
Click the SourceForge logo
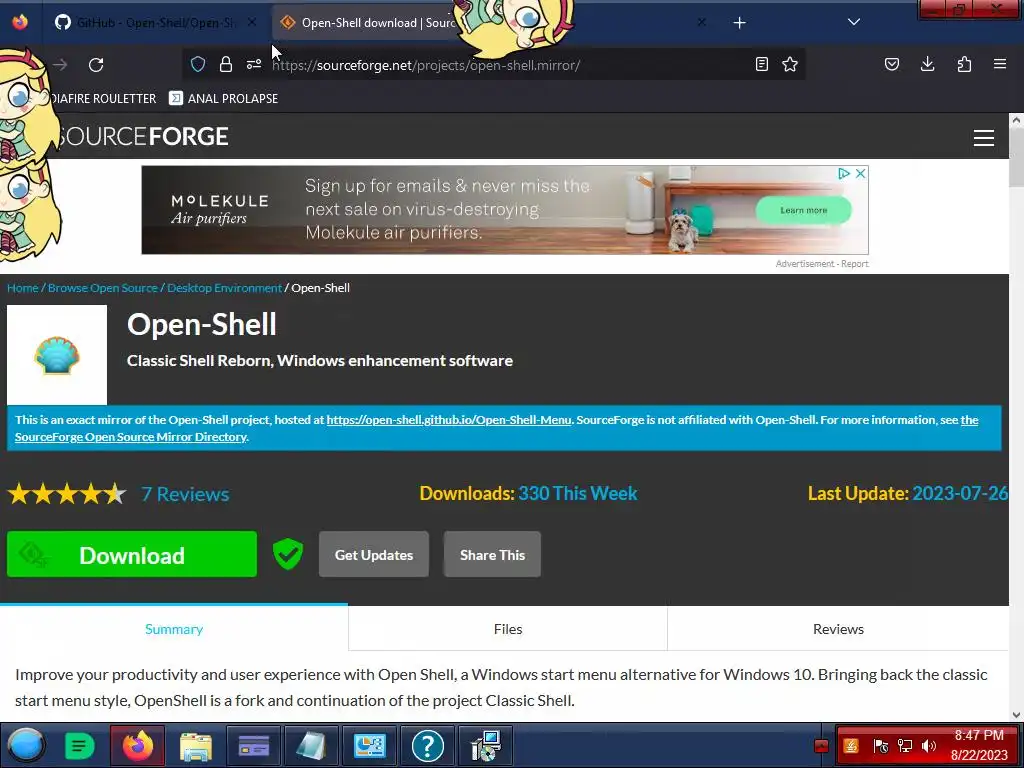tap(142, 136)
